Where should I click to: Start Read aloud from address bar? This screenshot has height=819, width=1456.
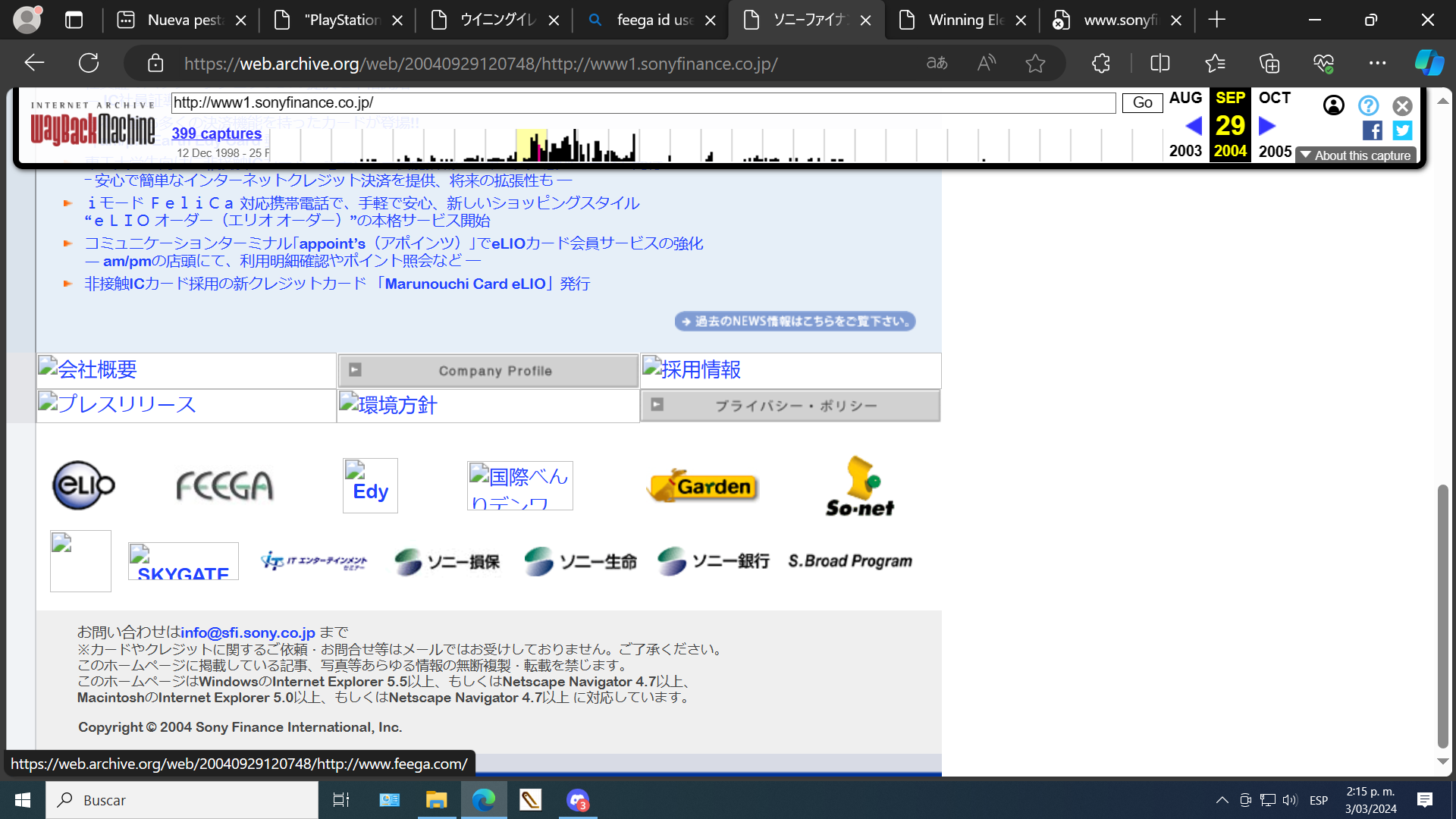coord(987,63)
